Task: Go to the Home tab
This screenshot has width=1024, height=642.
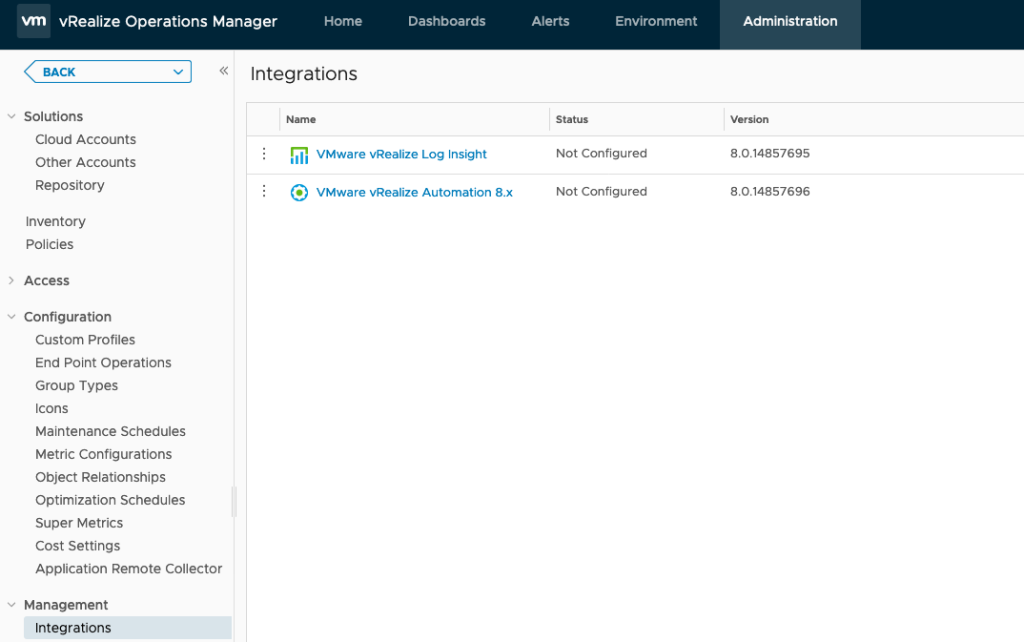Action: pyautogui.click(x=343, y=21)
